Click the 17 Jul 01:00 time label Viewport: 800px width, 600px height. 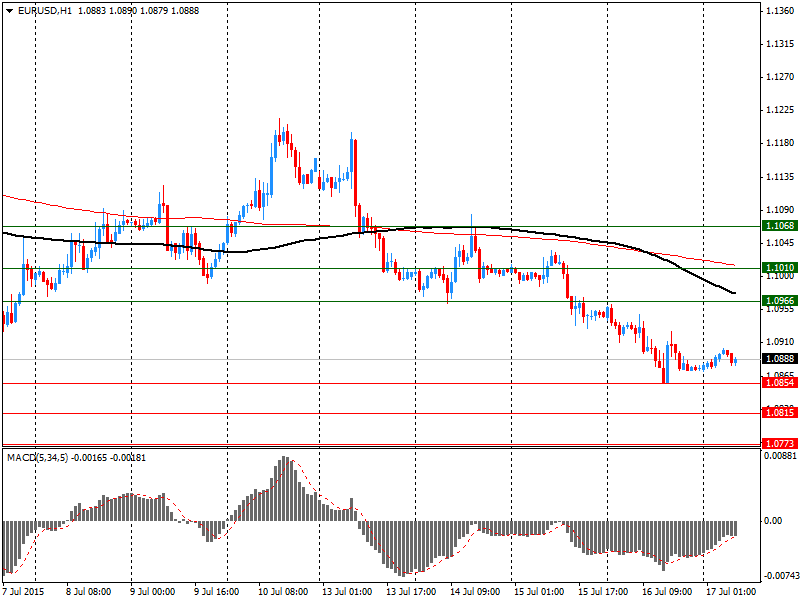click(729, 592)
